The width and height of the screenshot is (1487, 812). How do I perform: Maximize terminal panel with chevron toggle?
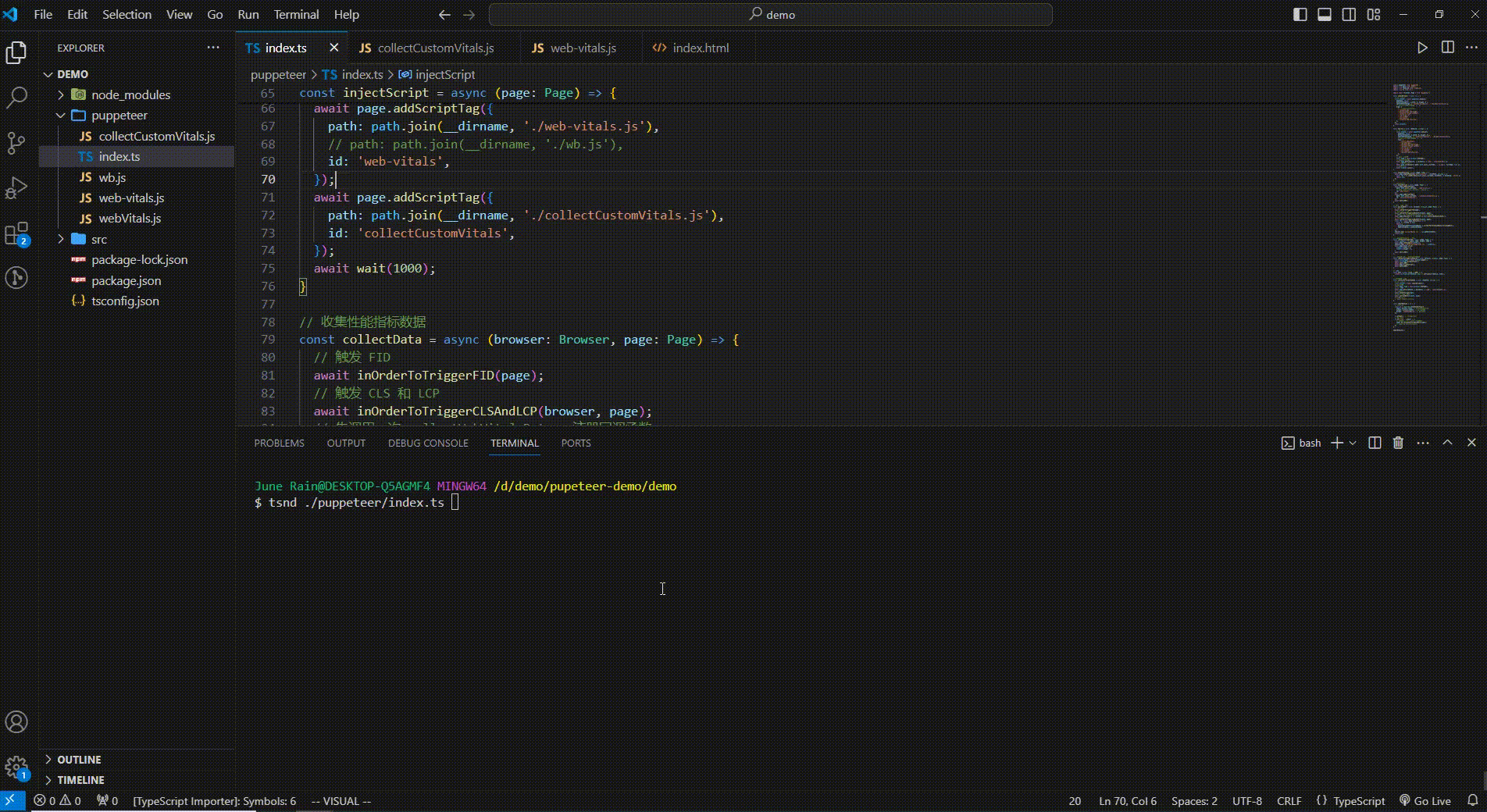[1446, 443]
